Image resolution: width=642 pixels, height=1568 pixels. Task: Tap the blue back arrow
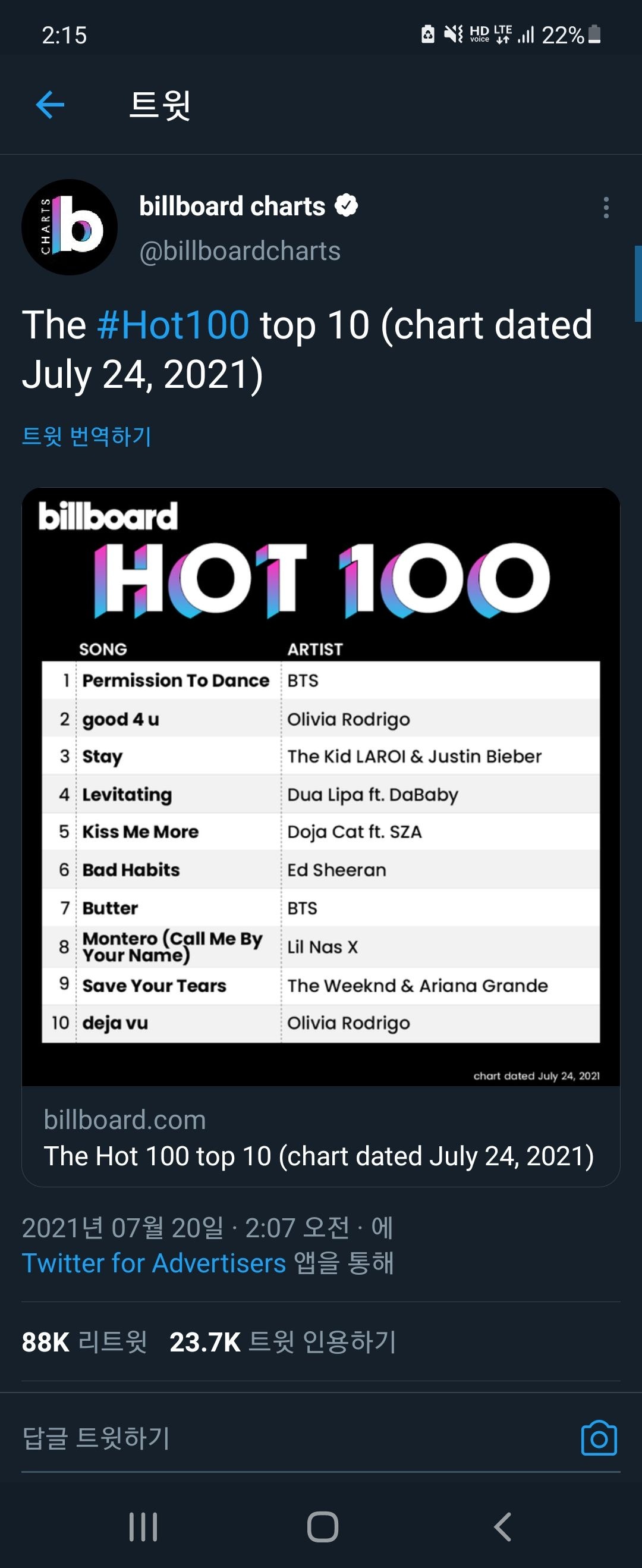point(51,105)
